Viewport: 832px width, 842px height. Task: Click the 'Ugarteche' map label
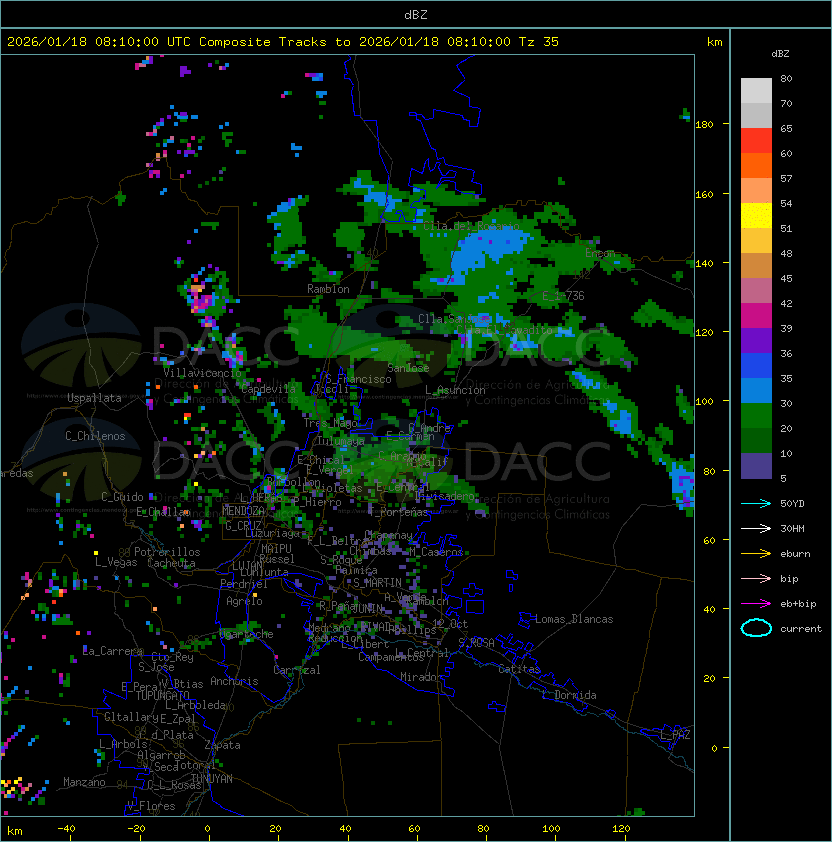click(247, 634)
